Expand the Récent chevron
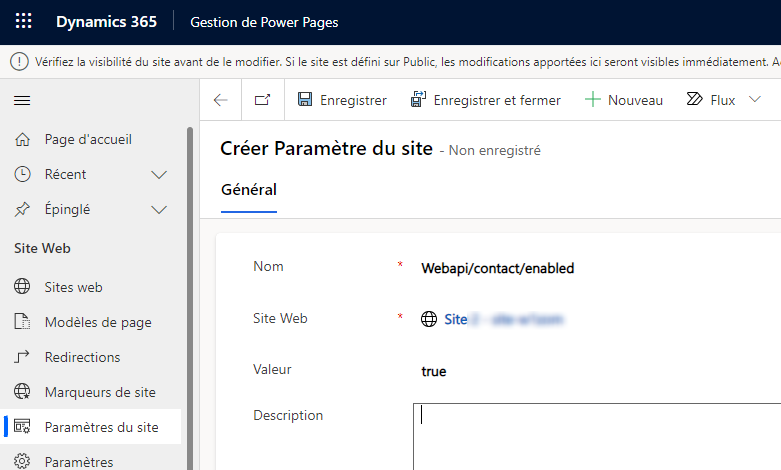 (x=159, y=175)
